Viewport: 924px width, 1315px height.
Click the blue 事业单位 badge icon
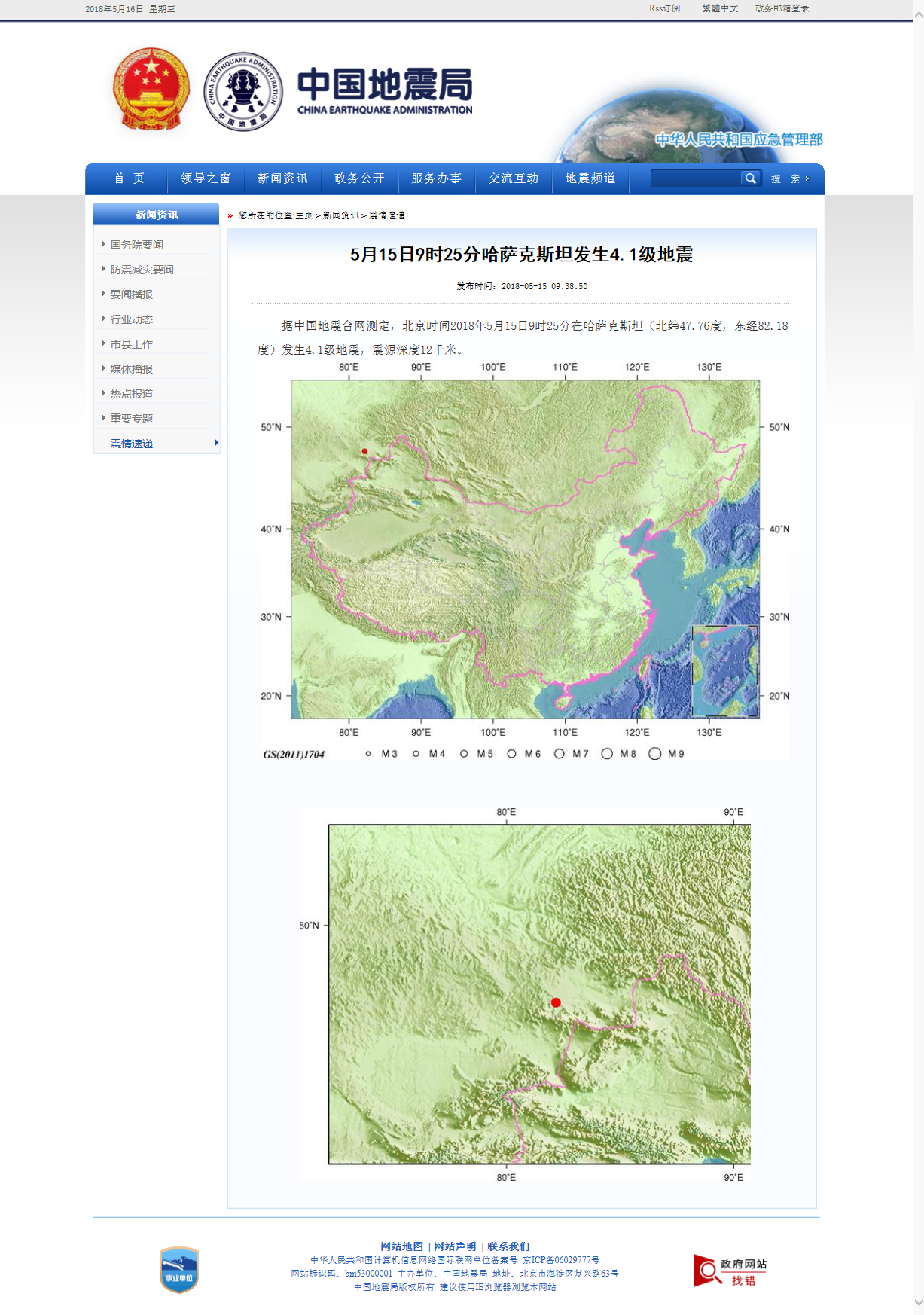179,1270
